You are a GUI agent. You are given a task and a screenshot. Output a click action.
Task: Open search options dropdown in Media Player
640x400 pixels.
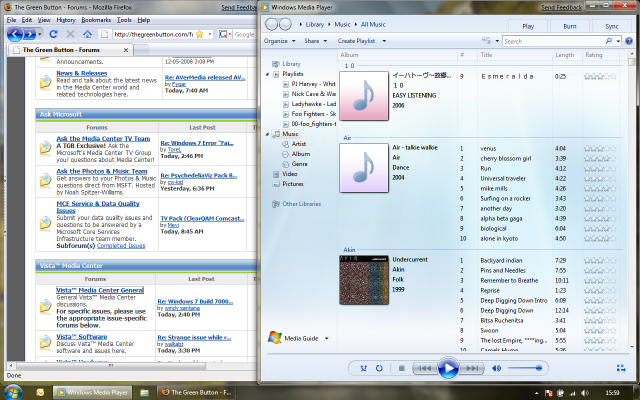(618, 41)
